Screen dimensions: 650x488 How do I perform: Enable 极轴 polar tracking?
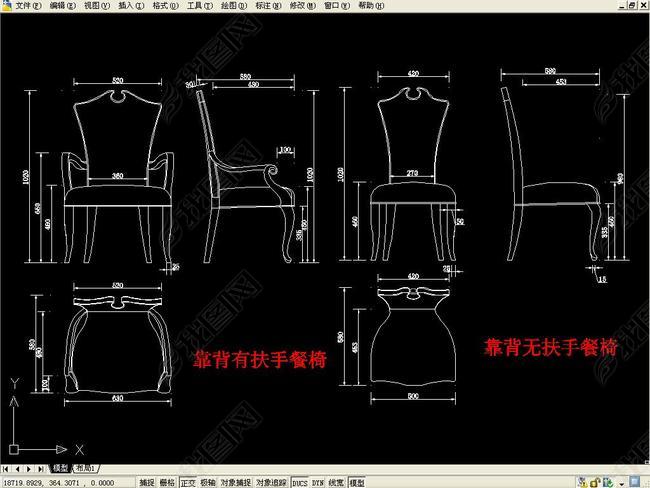click(207, 482)
